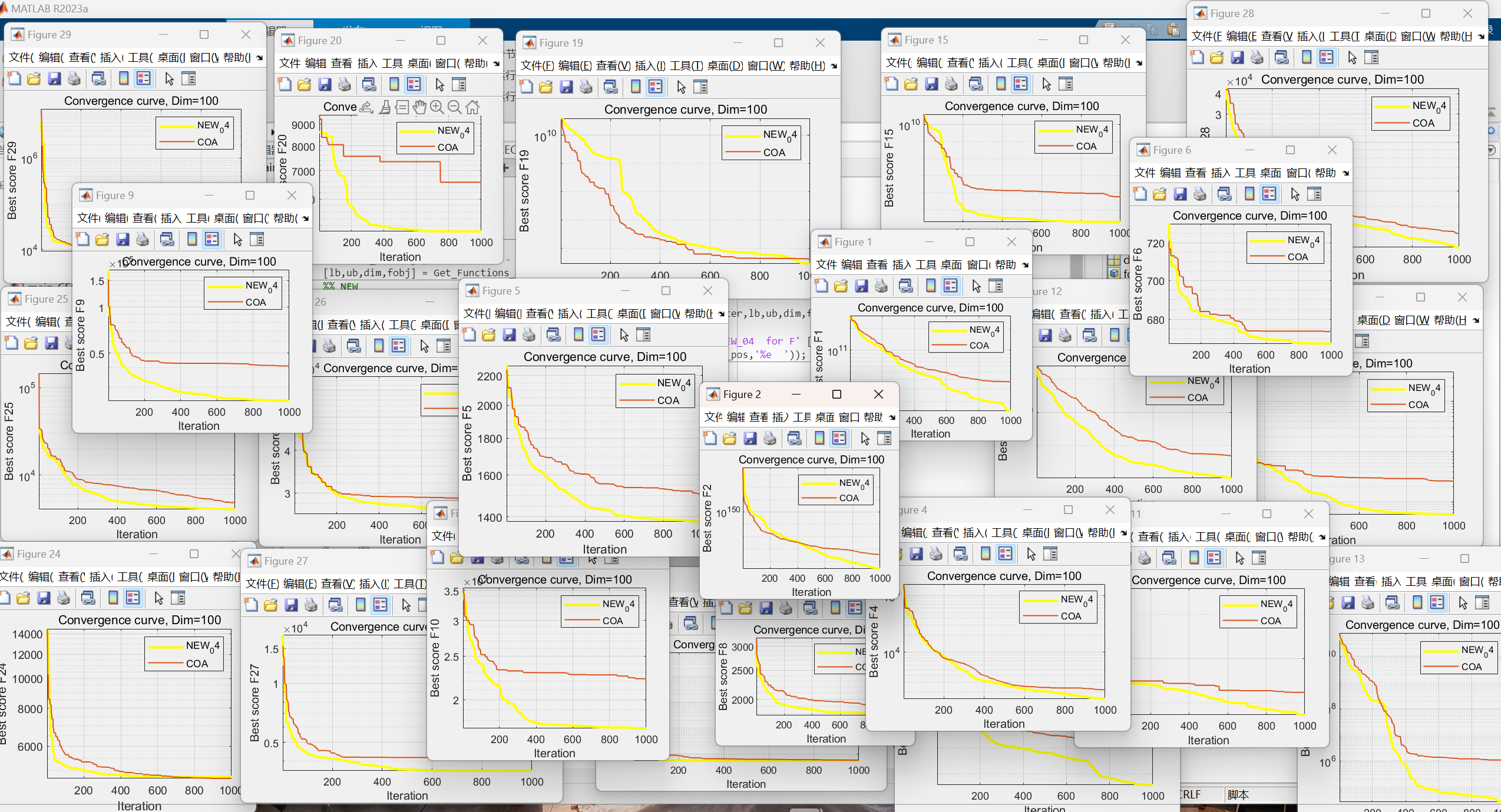Print Figure 5 with the printer icon
The image size is (1501, 812).
click(529, 335)
